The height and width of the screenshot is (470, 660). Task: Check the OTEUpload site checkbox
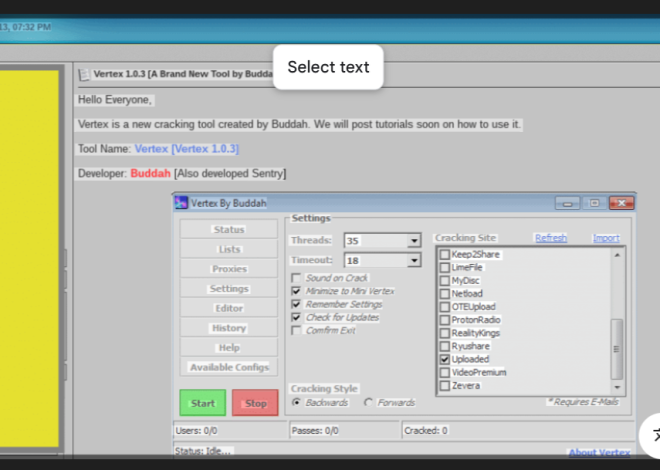[x=444, y=307]
